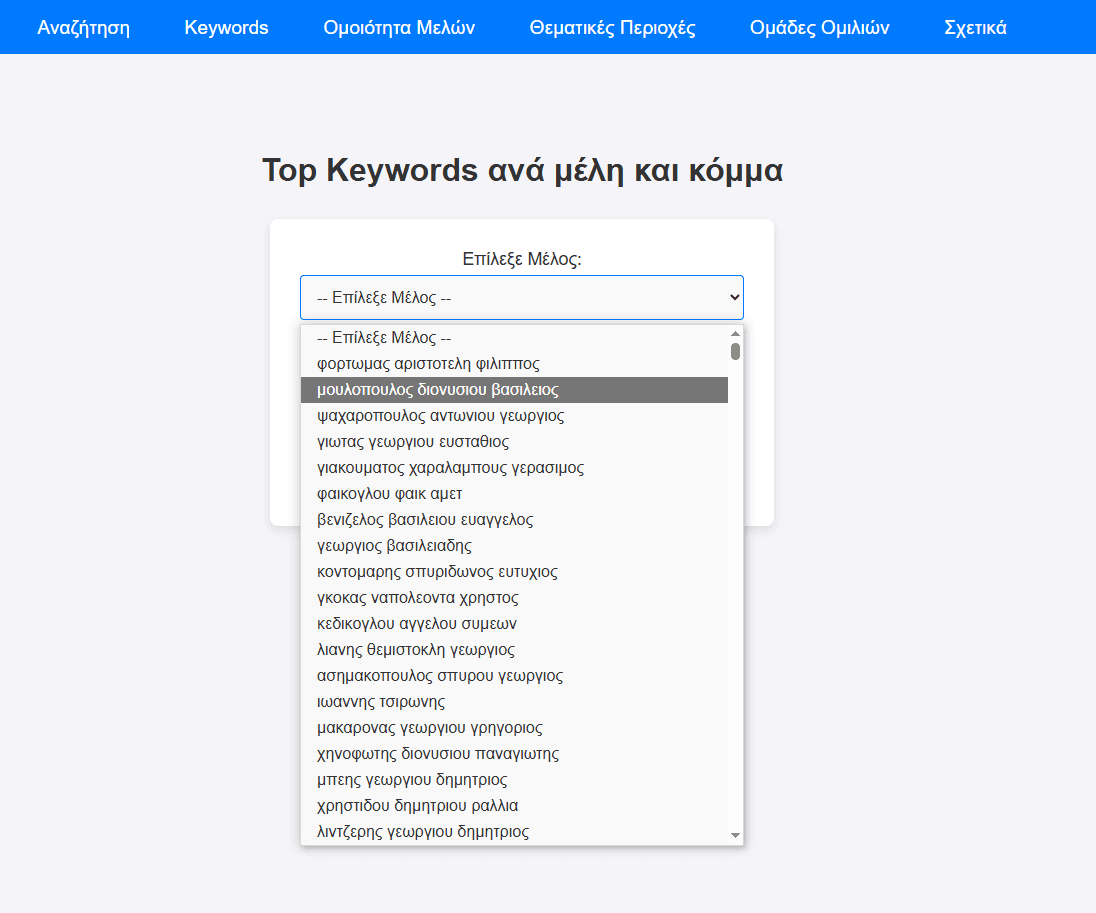Open the Ομάδες Ομιλιών page

click(820, 27)
